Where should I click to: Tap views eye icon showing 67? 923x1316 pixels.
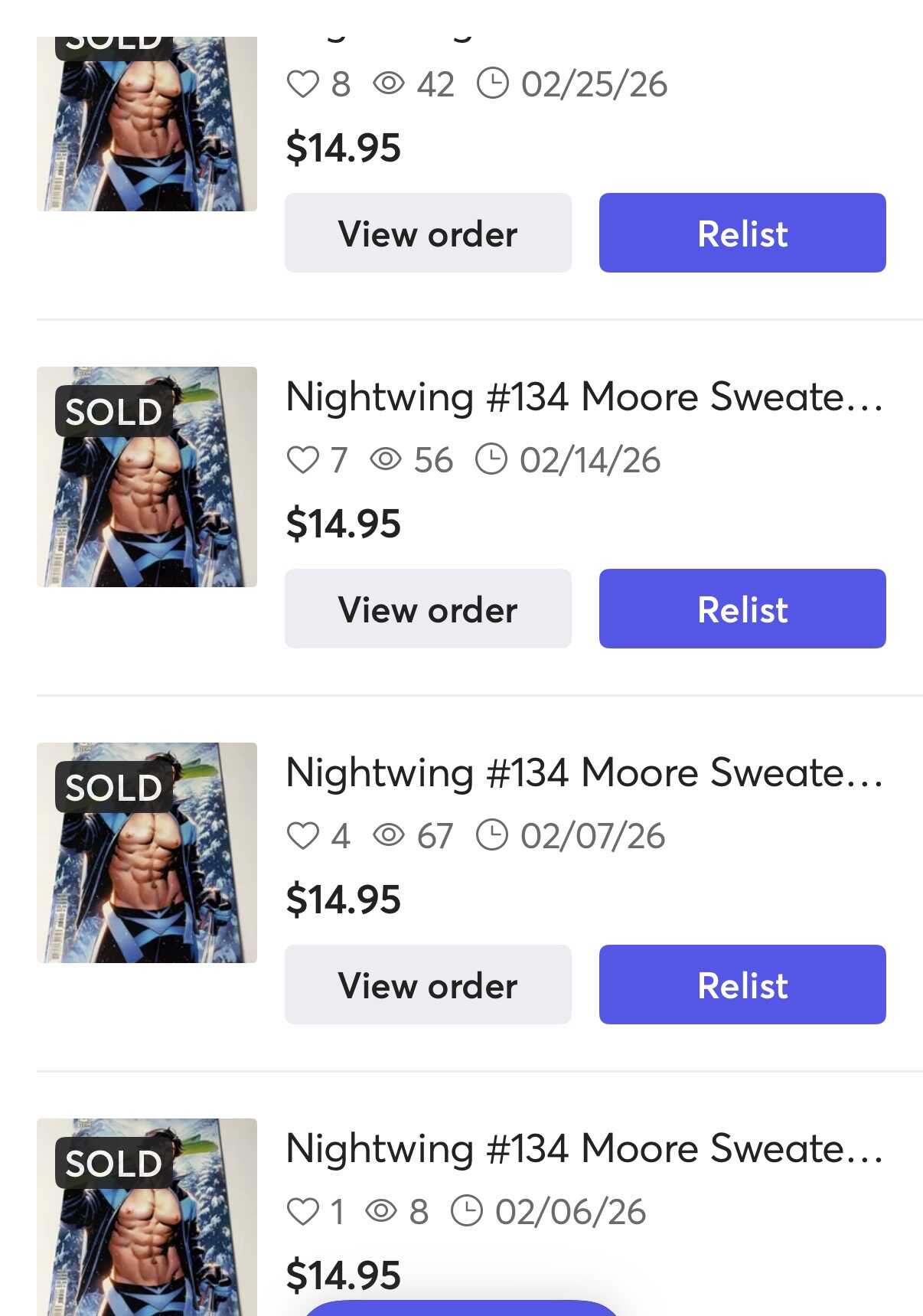389,835
